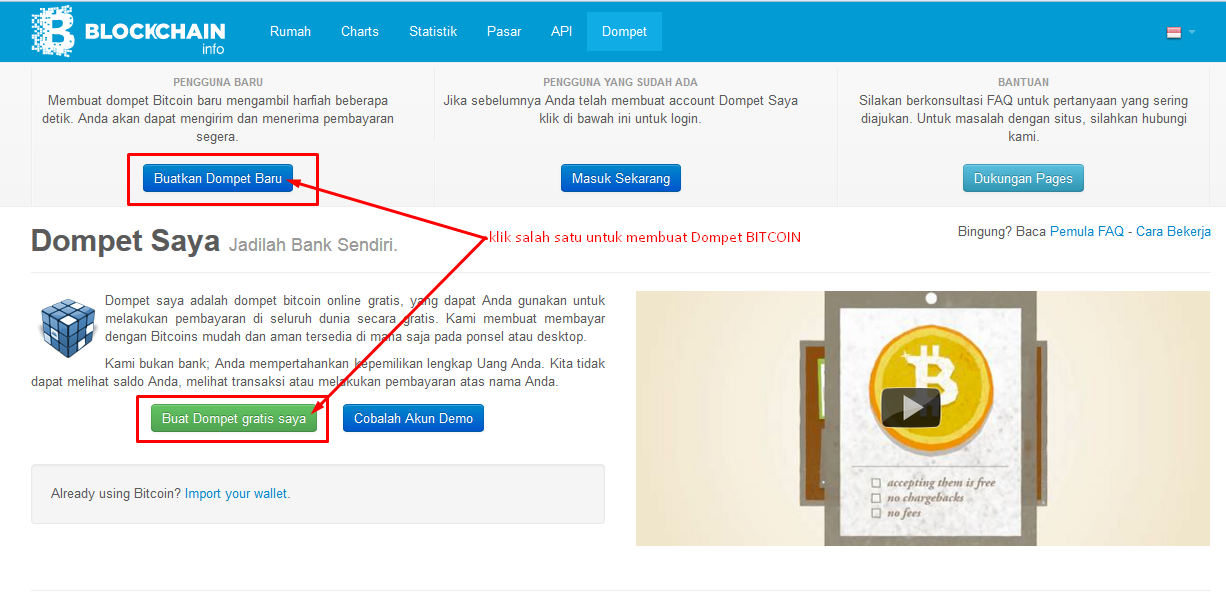The image size is (1226, 596).
Task: Click the PENGGUNA BARU heading text
Action: click(218, 82)
